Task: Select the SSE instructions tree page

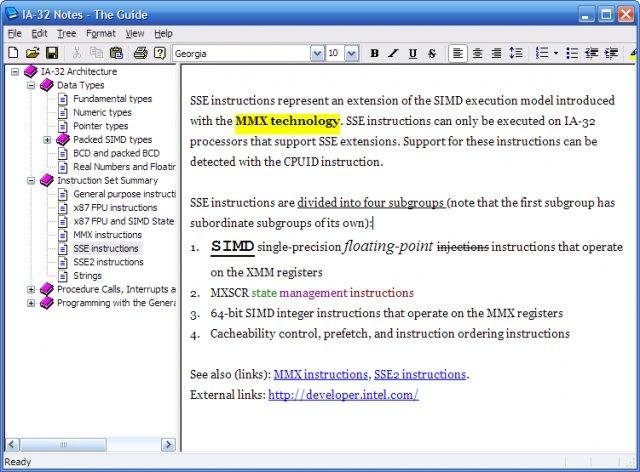Action: (106, 248)
